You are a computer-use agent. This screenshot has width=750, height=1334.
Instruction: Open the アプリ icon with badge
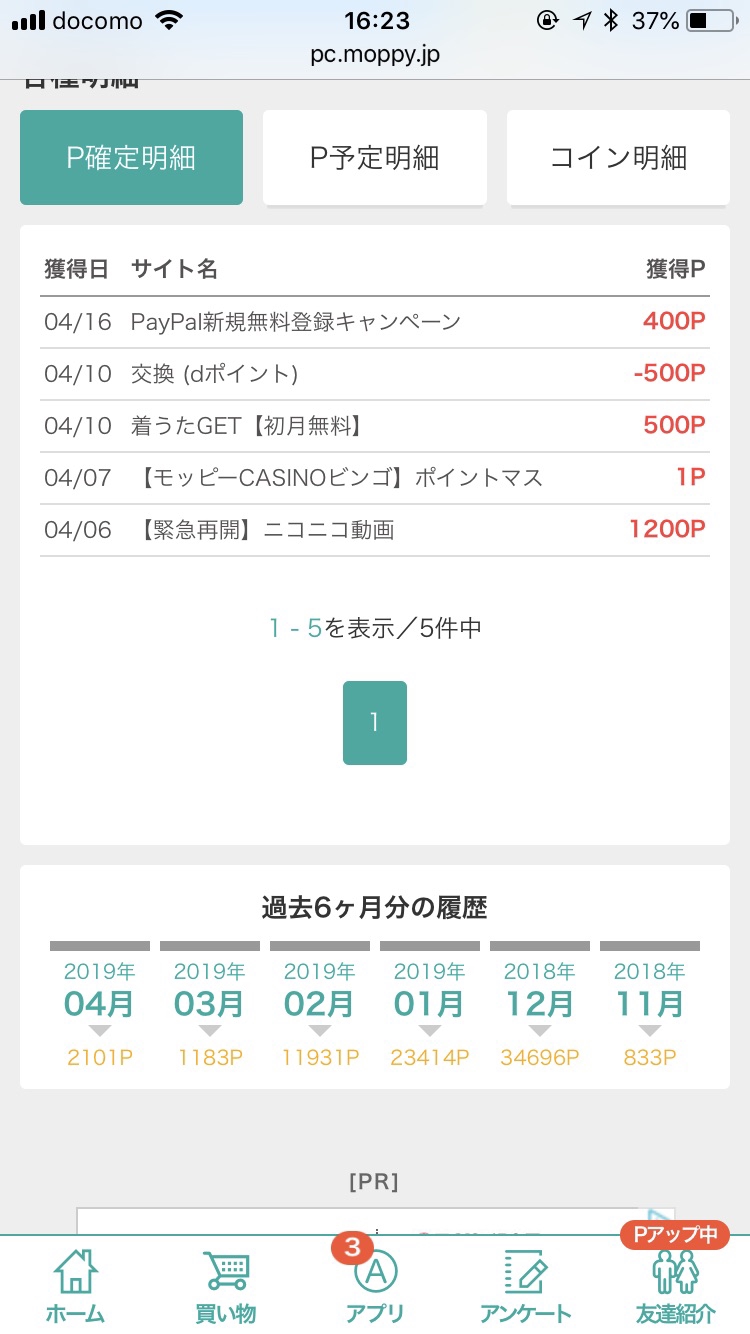pos(374,1270)
